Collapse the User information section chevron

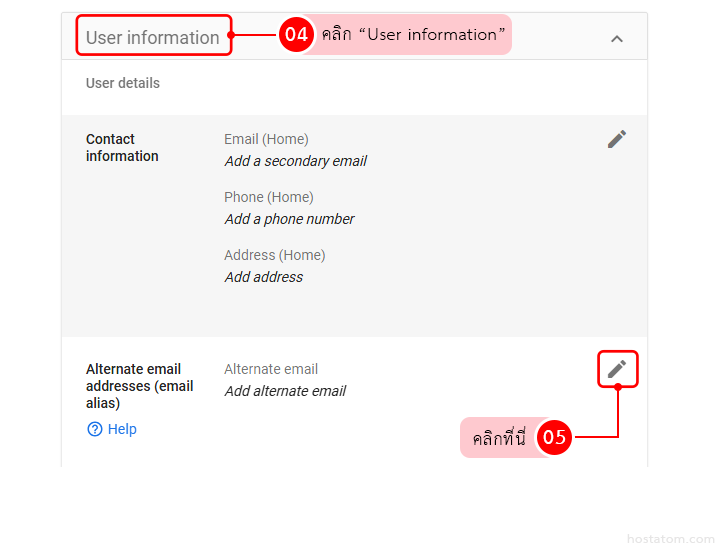(x=616, y=38)
